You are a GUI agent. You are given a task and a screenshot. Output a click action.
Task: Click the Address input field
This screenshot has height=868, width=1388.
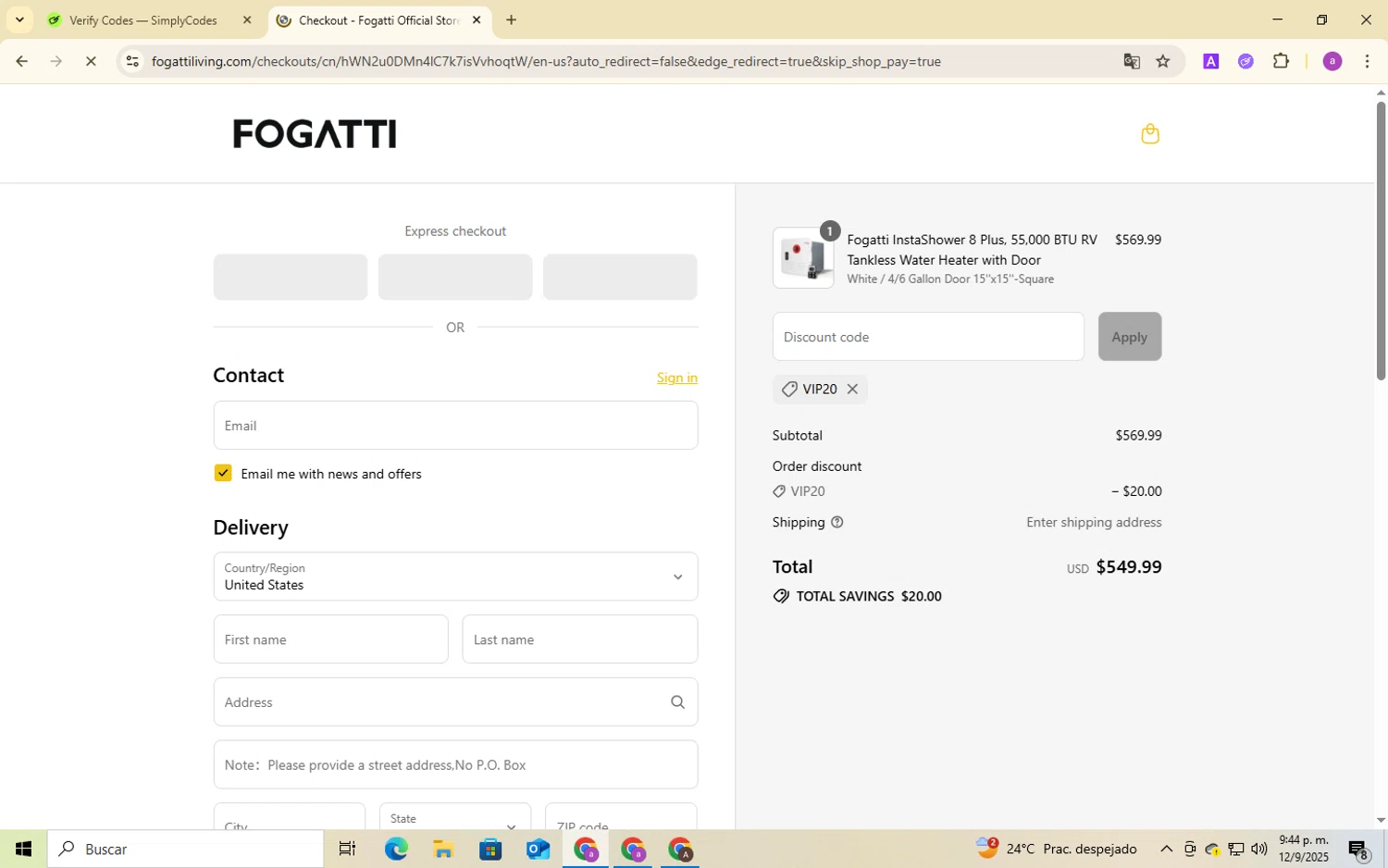coord(455,702)
